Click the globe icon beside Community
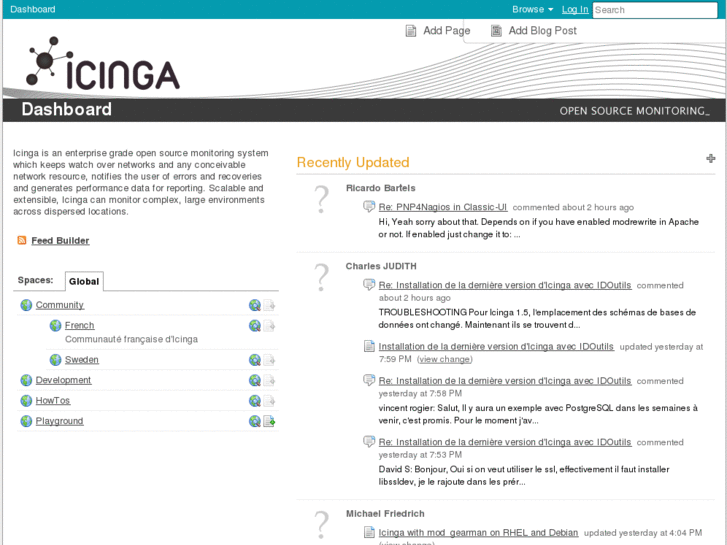727x545 pixels. click(26, 305)
